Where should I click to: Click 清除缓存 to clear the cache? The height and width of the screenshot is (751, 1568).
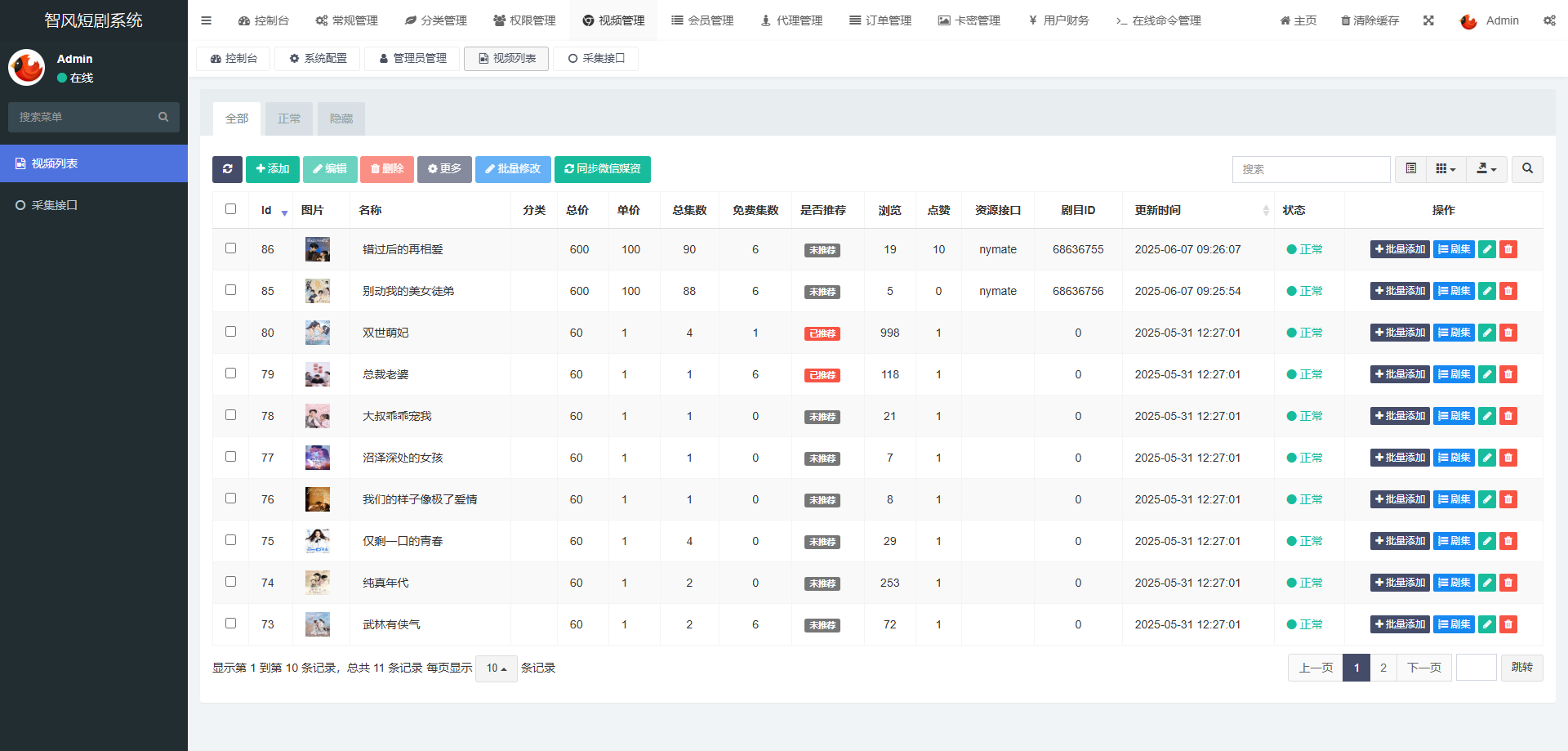tap(1370, 20)
